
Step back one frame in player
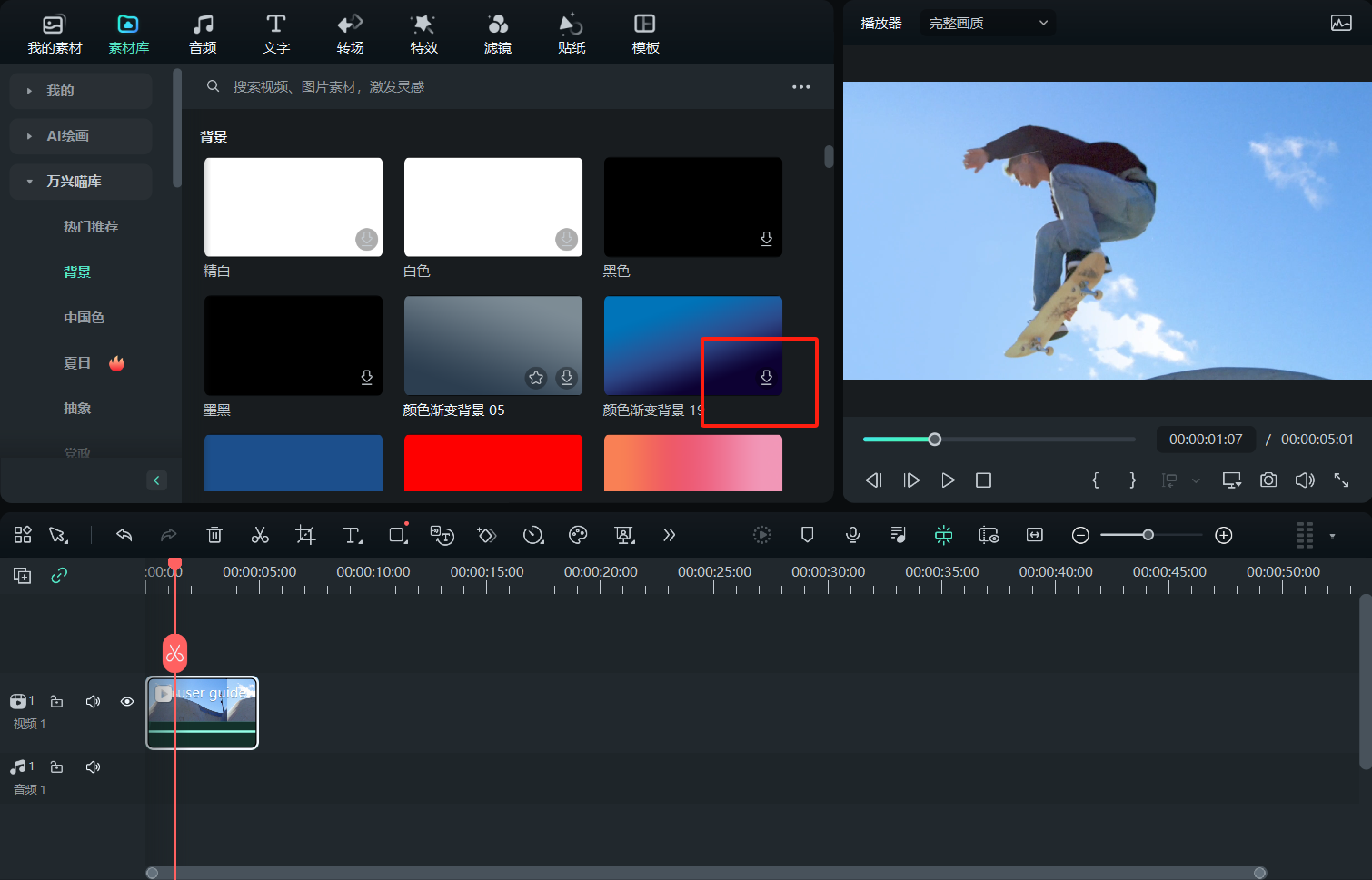point(874,480)
